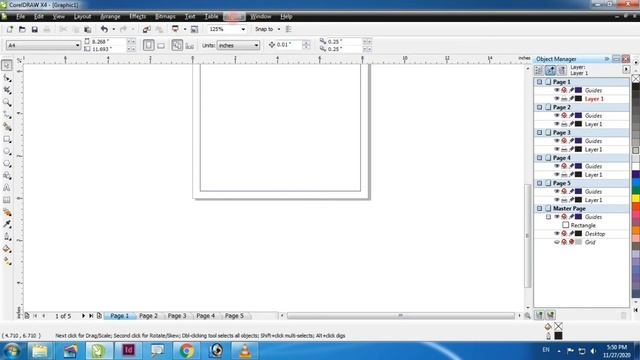640x360 pixels.
Task: Select the Basic Shapes tool
Action: (7, 176)
